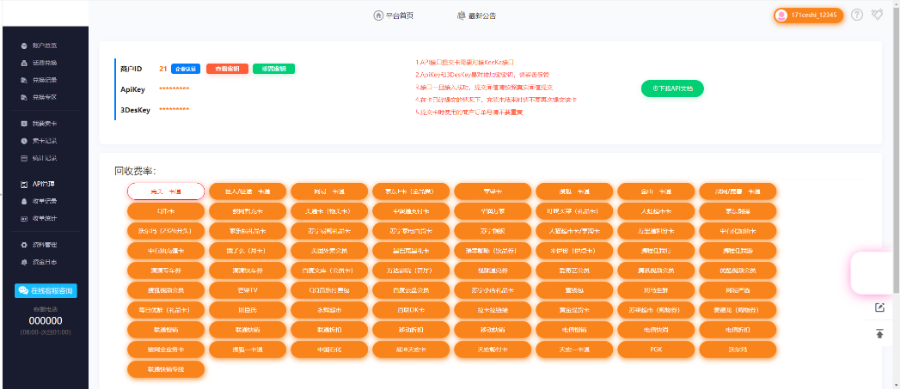Click the masked 3DesKey value
This screenshot has height=389, width=900.
(174, 110)
